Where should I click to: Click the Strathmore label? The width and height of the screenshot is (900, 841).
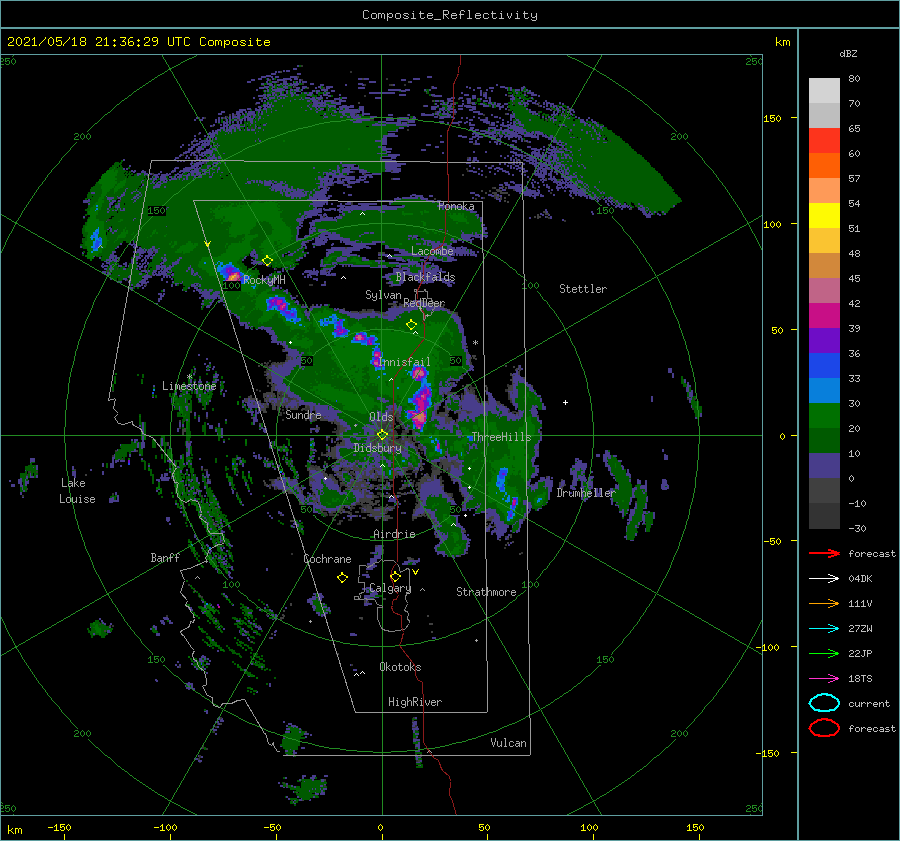tap(486, 592)
